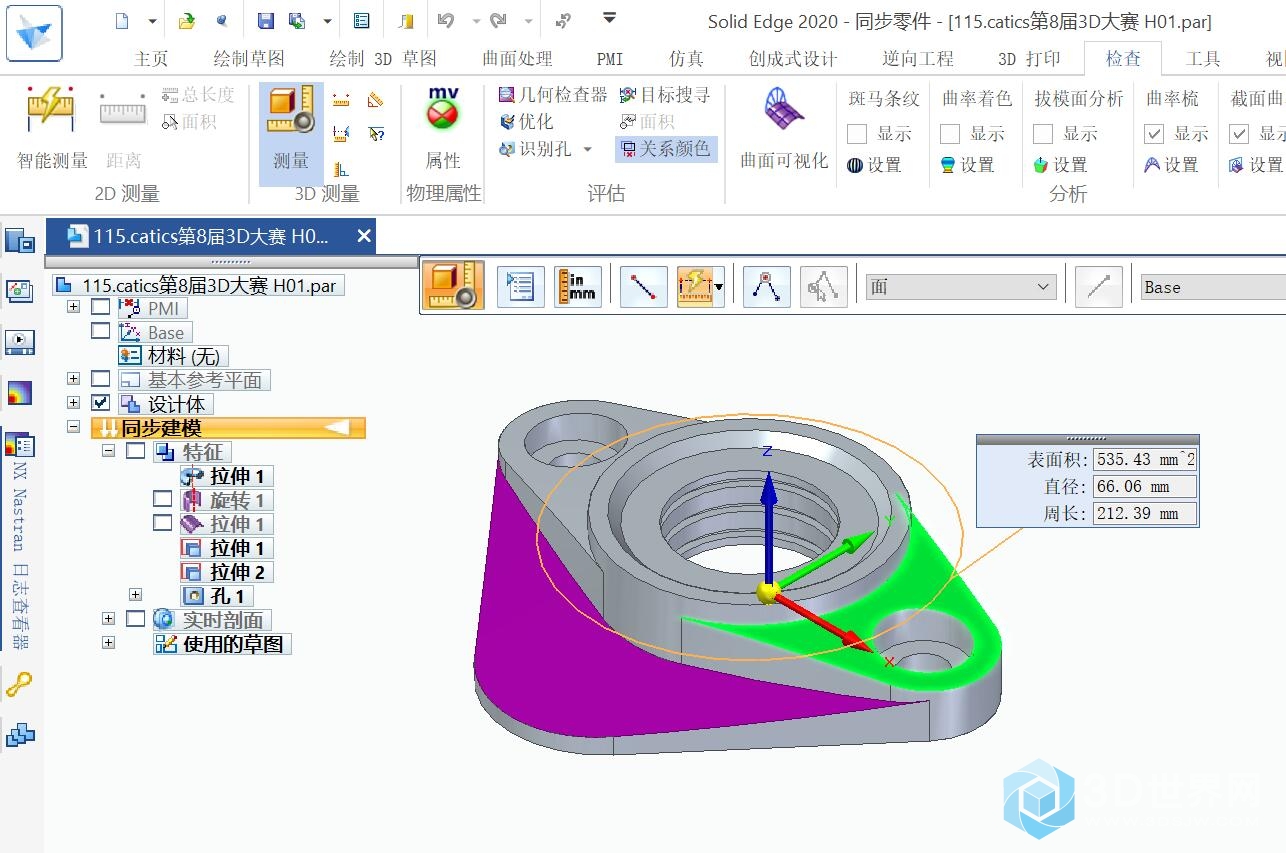
Task: Enable 曲率着色 显示 checkbox
Action: 950,133
